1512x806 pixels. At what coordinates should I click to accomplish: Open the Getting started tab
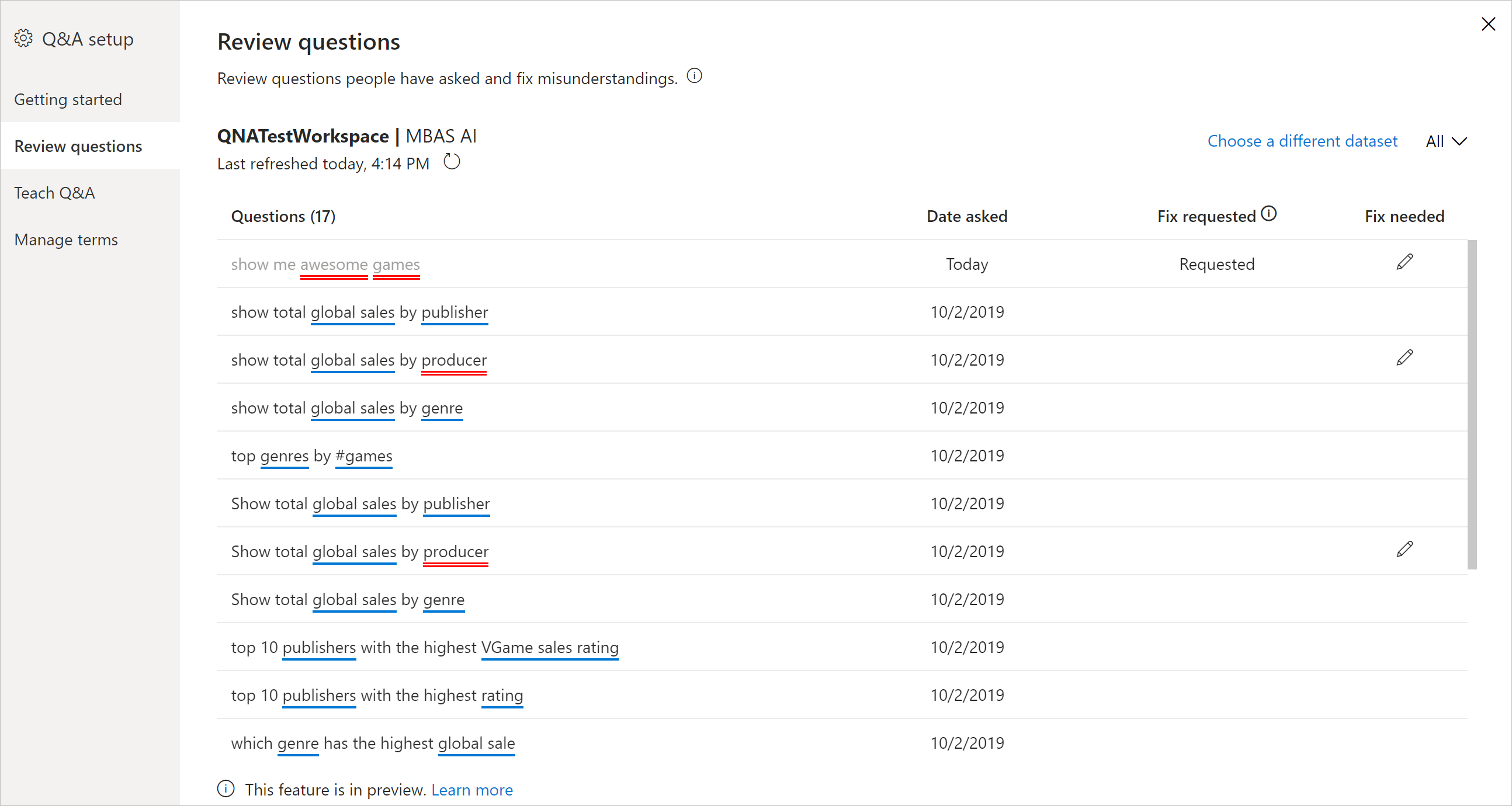[x=68, y=99]
